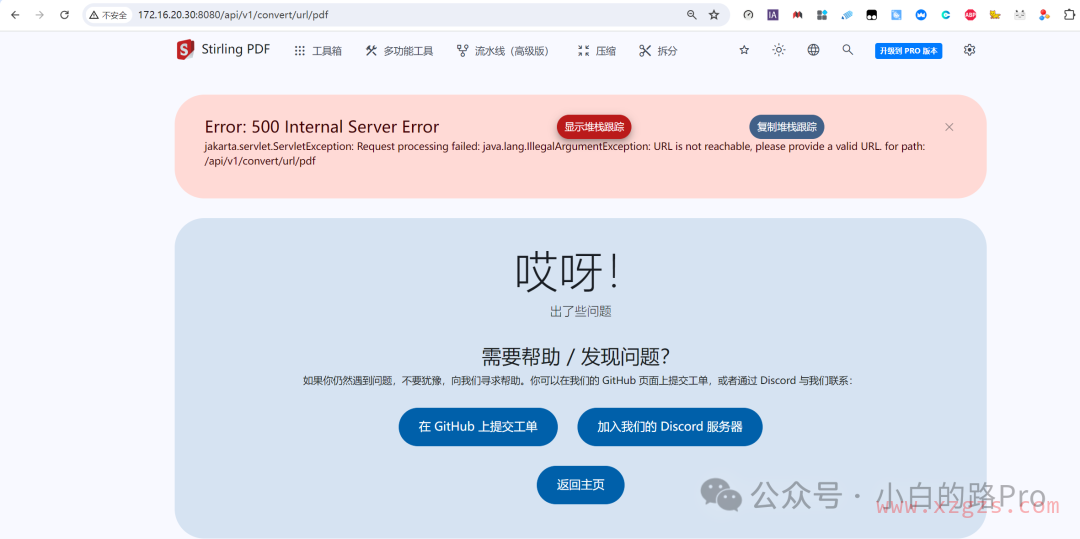Open the 工具箱 toolbox menu
The height and width of the screenshot is (539, 1080).
click(318, 50)
